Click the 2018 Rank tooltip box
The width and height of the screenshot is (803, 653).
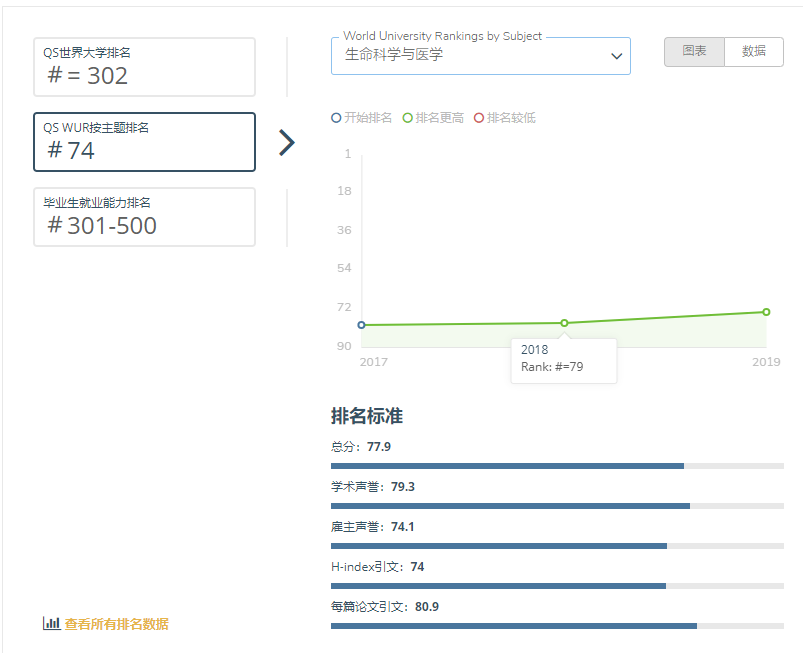563,360
